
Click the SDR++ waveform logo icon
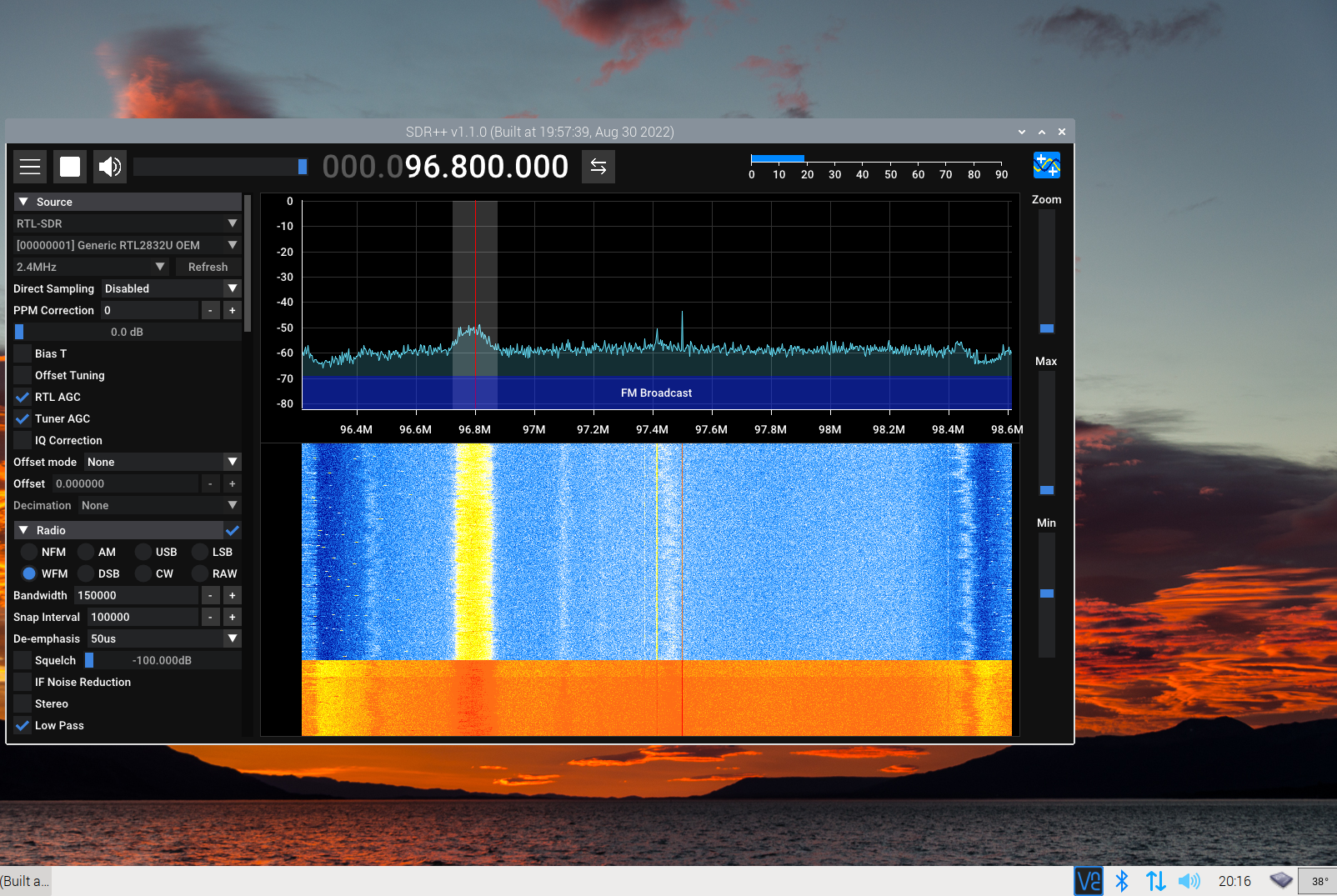pos(1046,165)
